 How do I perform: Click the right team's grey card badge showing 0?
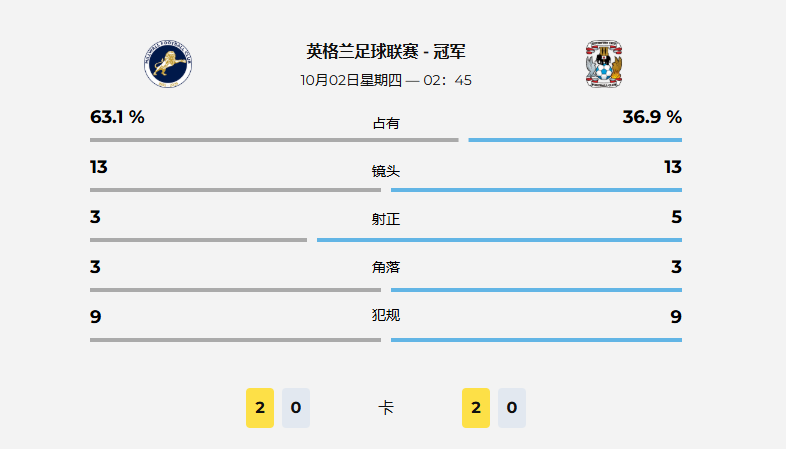point(512,408)
